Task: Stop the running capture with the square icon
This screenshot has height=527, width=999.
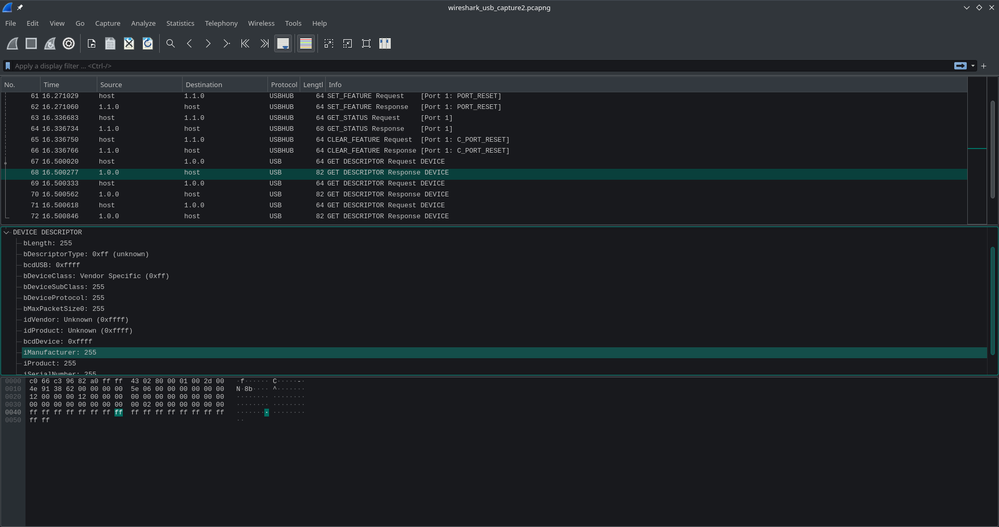Action: point(31,43)
